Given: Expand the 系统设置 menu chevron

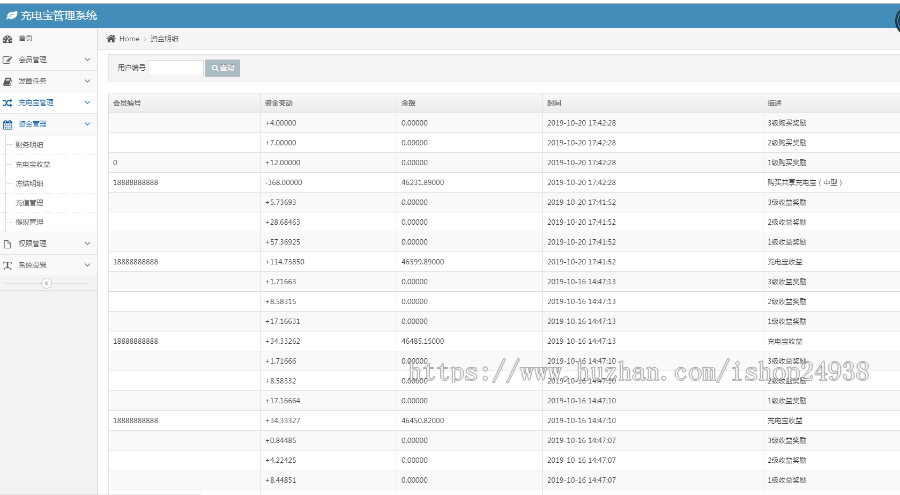Looking at the screenshot, I should (87, 265).
